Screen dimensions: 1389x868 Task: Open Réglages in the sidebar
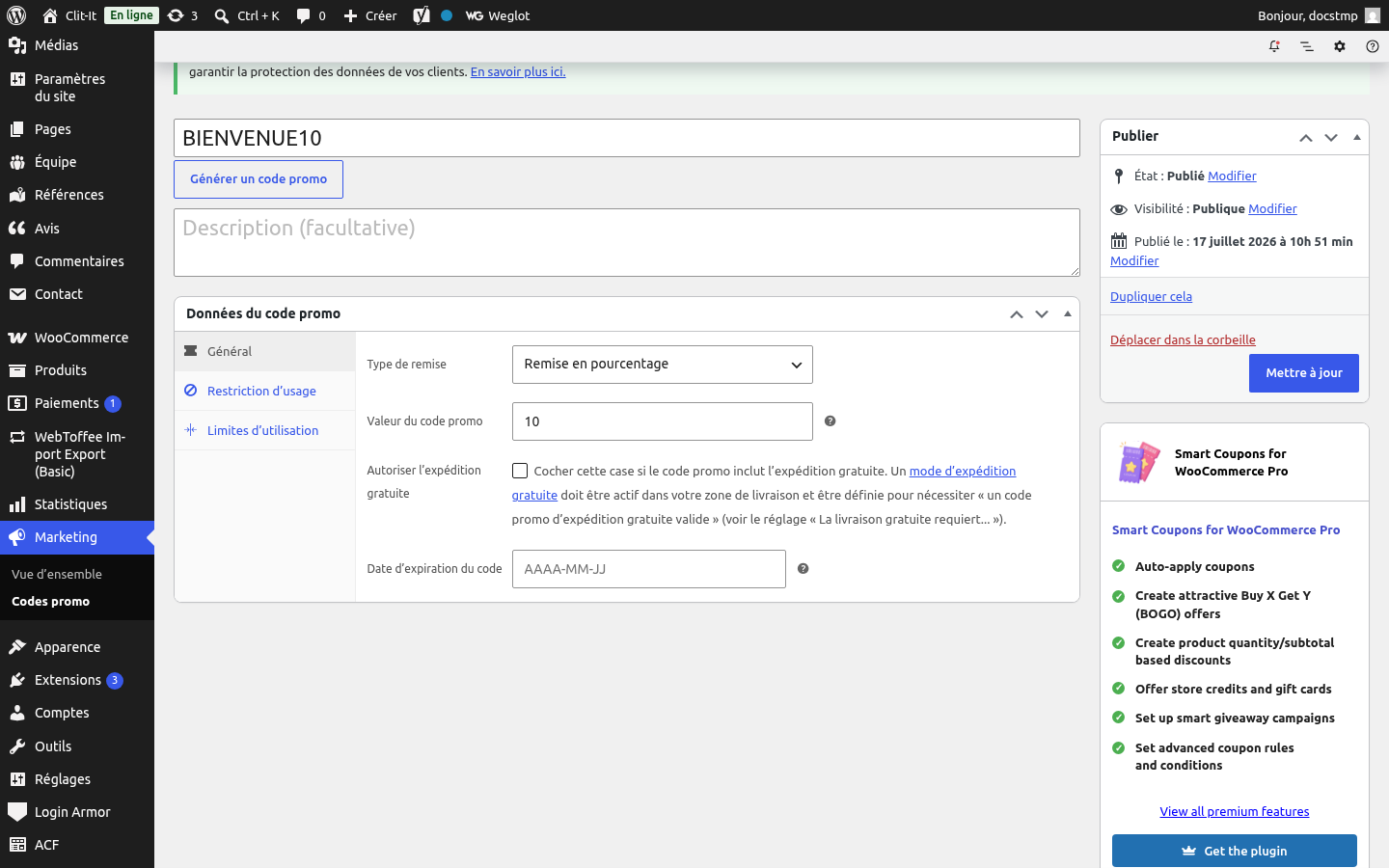click(x=77, y=779)
